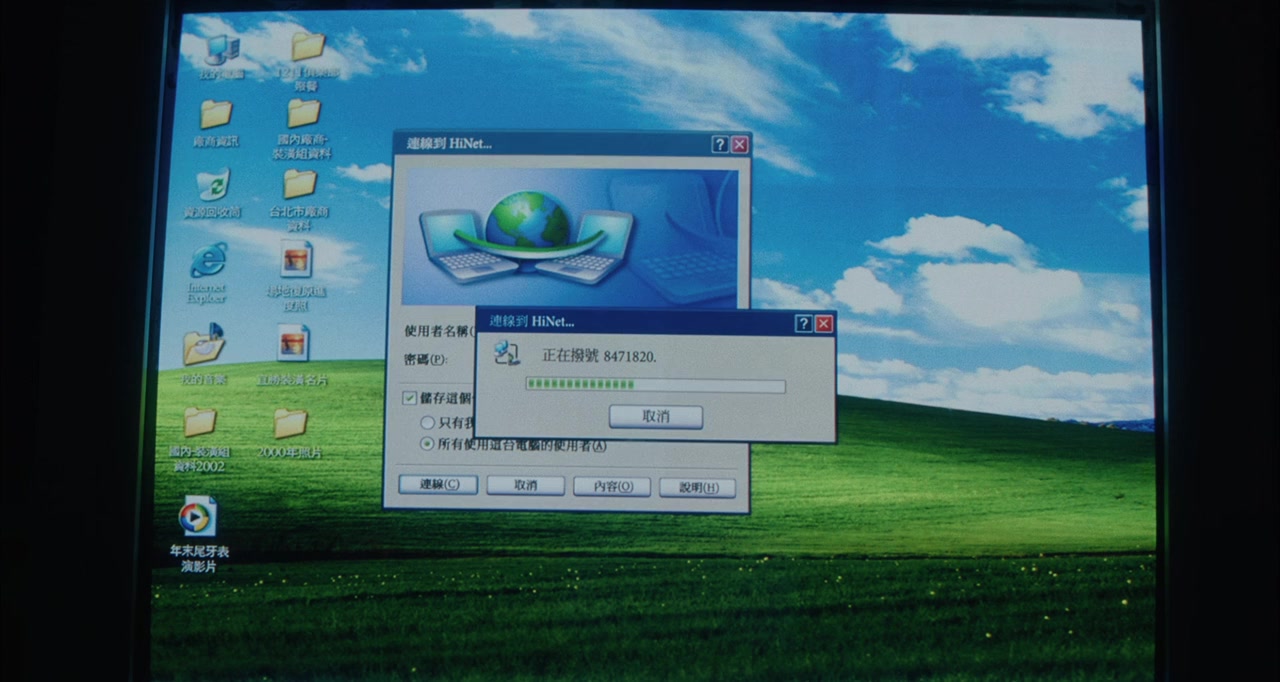Launch Internet Explorer from the desktop
Viewport: 1280px width, 682px height.
coord(208,262)
